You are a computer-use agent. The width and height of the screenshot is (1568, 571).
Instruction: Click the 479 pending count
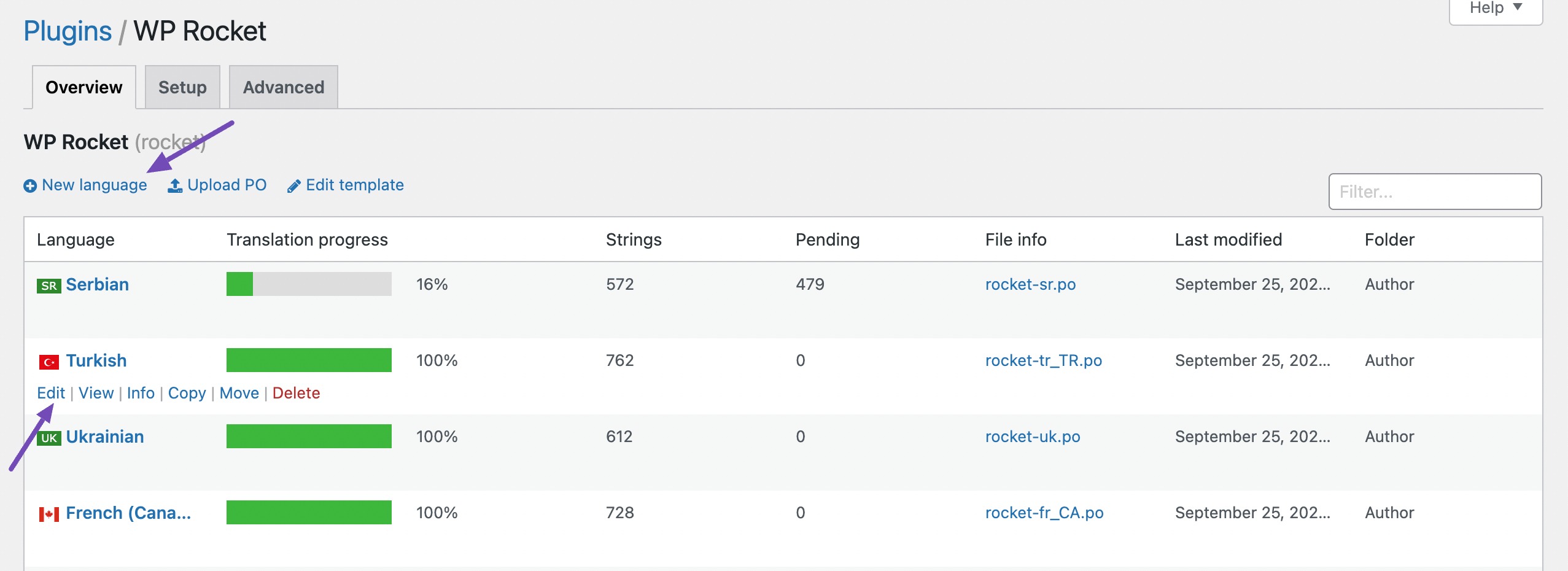(810, 284)
